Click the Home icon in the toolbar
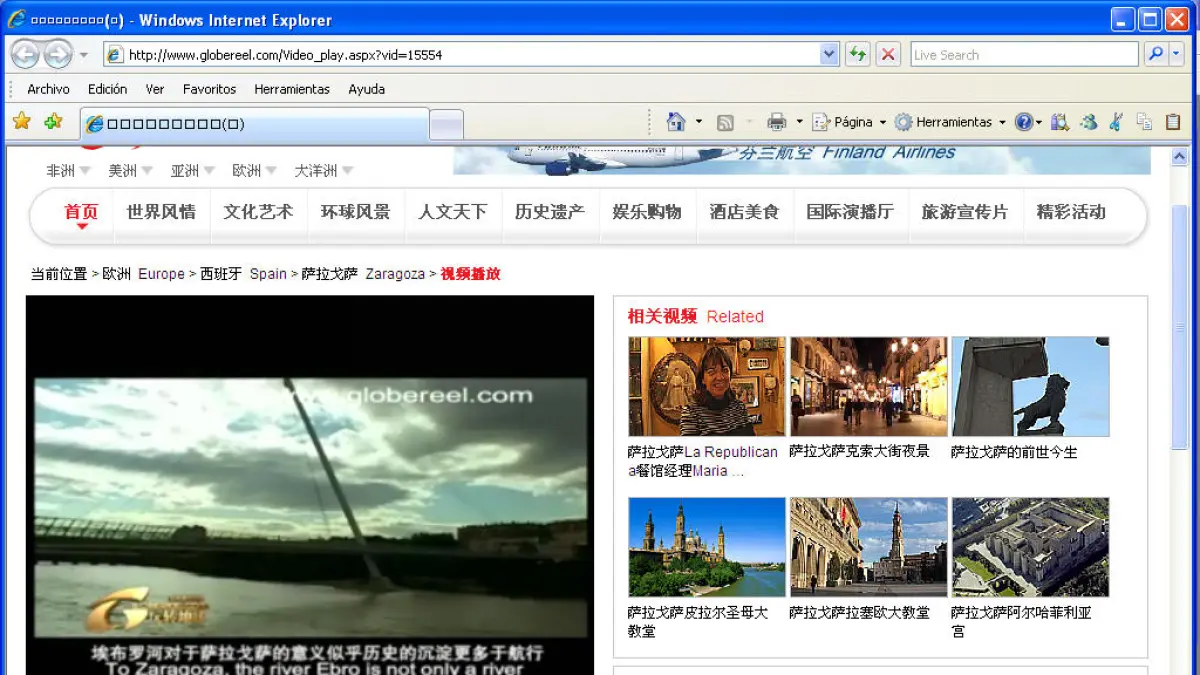 click(x=676, y=122)
